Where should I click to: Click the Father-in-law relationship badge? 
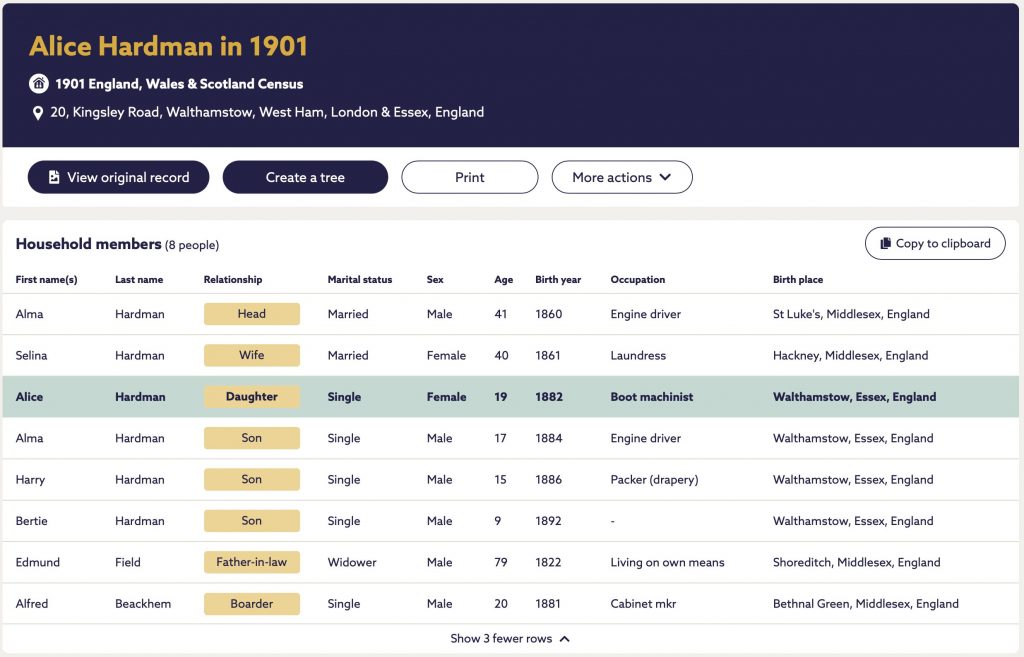pyautogui.click(x=251, y=562)
